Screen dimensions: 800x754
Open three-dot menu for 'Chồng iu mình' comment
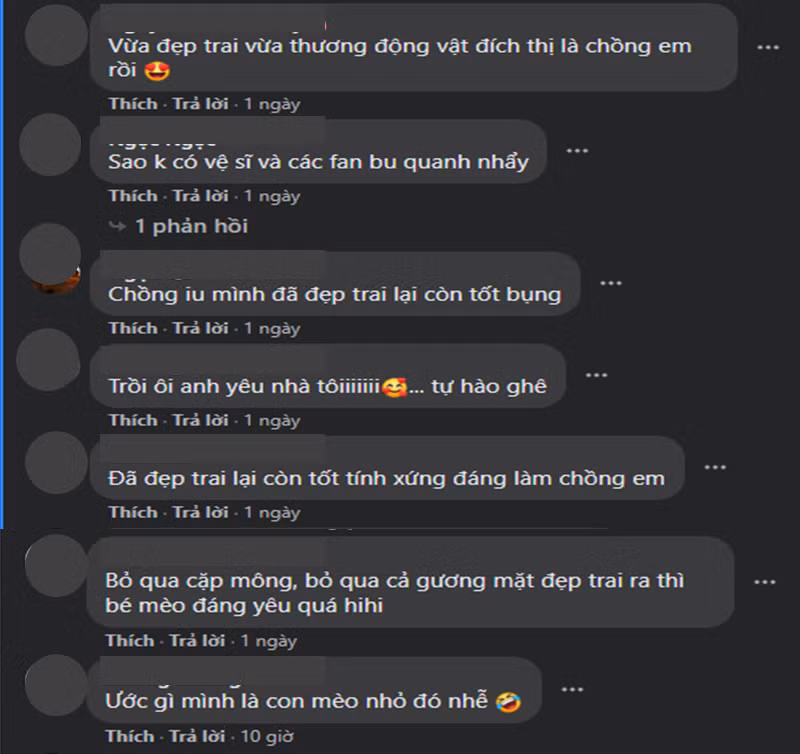pos(611,283)
